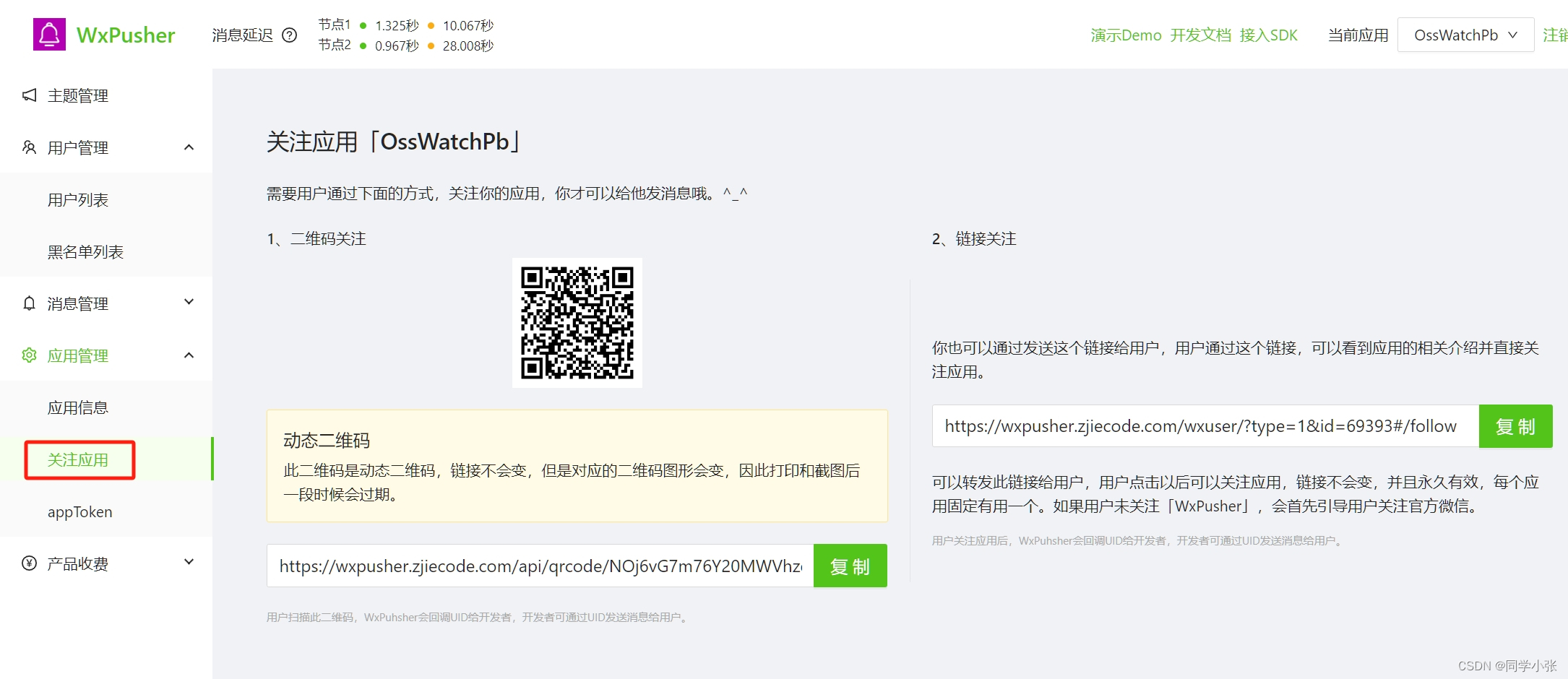The image size is (1568, 679).
Task: Open the OssWatchPb application dropdown
Action: [1465, 35]
